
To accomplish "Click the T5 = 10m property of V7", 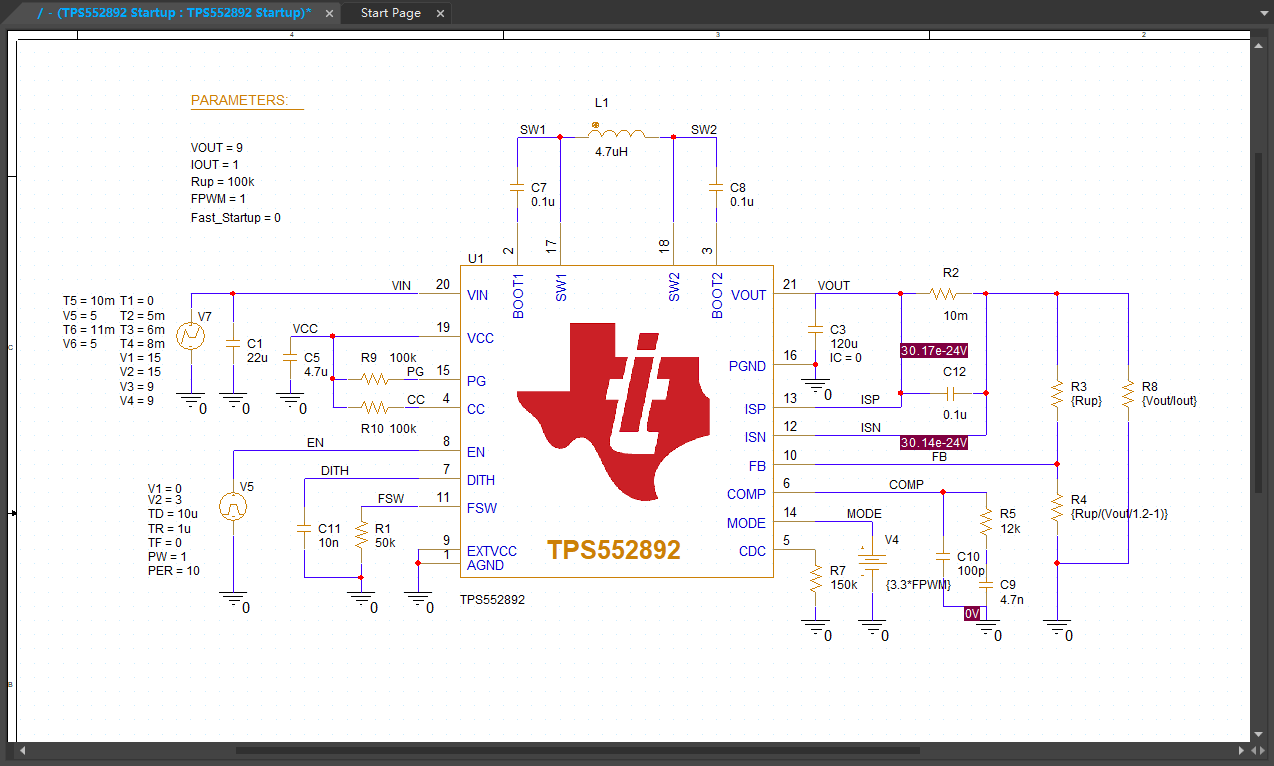I will point(89,301).
